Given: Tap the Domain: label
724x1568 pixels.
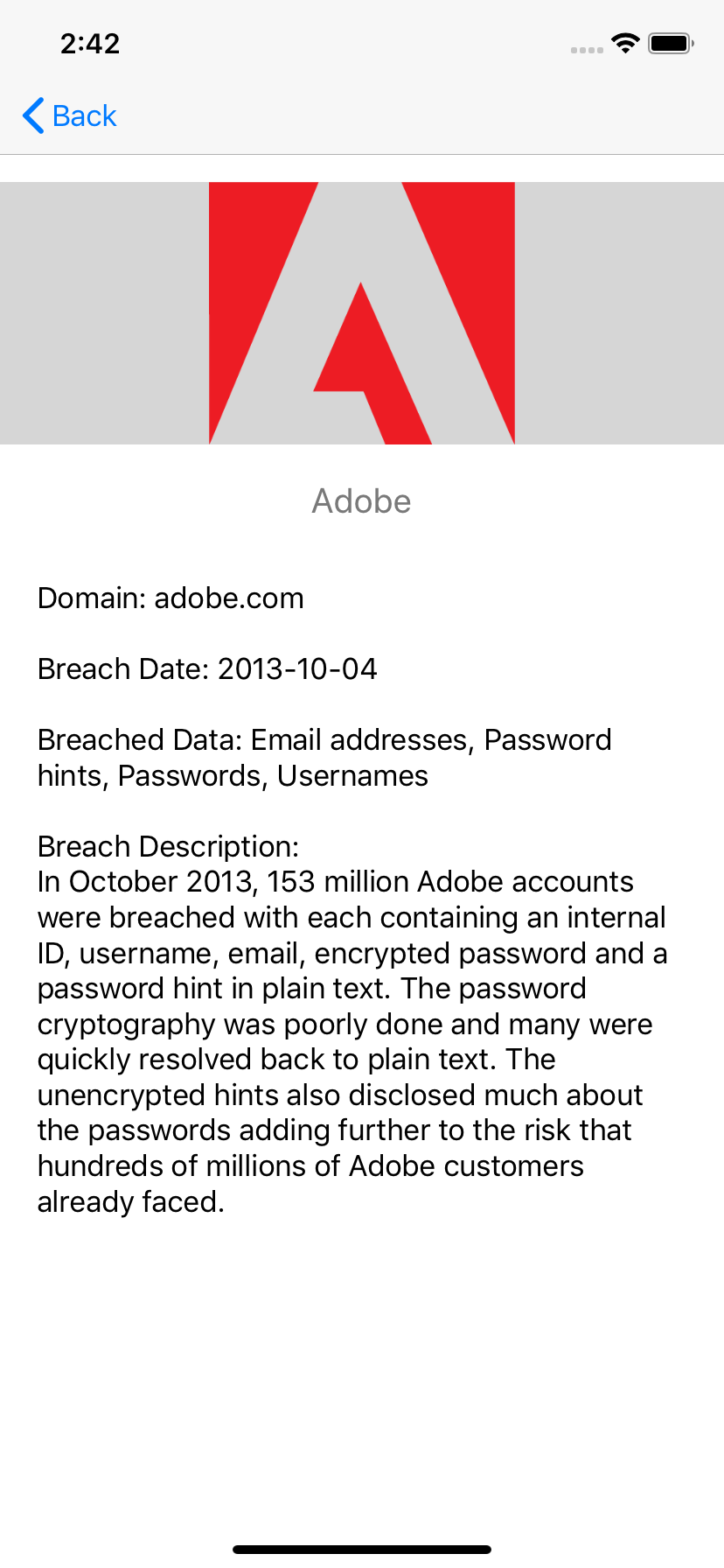Looking at the screenshot, I should point(92,598).
